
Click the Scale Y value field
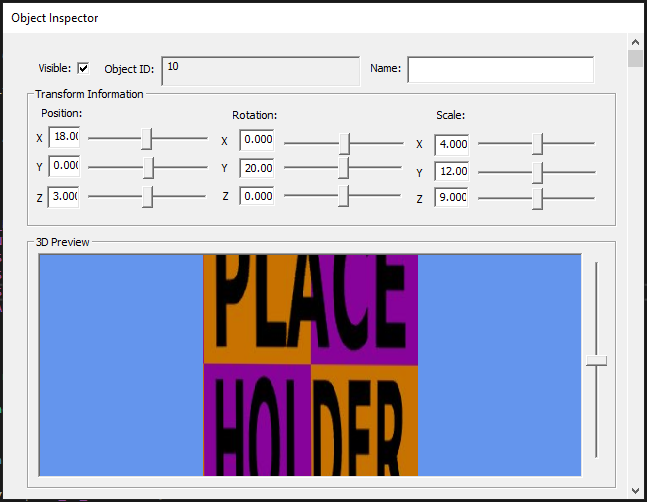[452, 172]
